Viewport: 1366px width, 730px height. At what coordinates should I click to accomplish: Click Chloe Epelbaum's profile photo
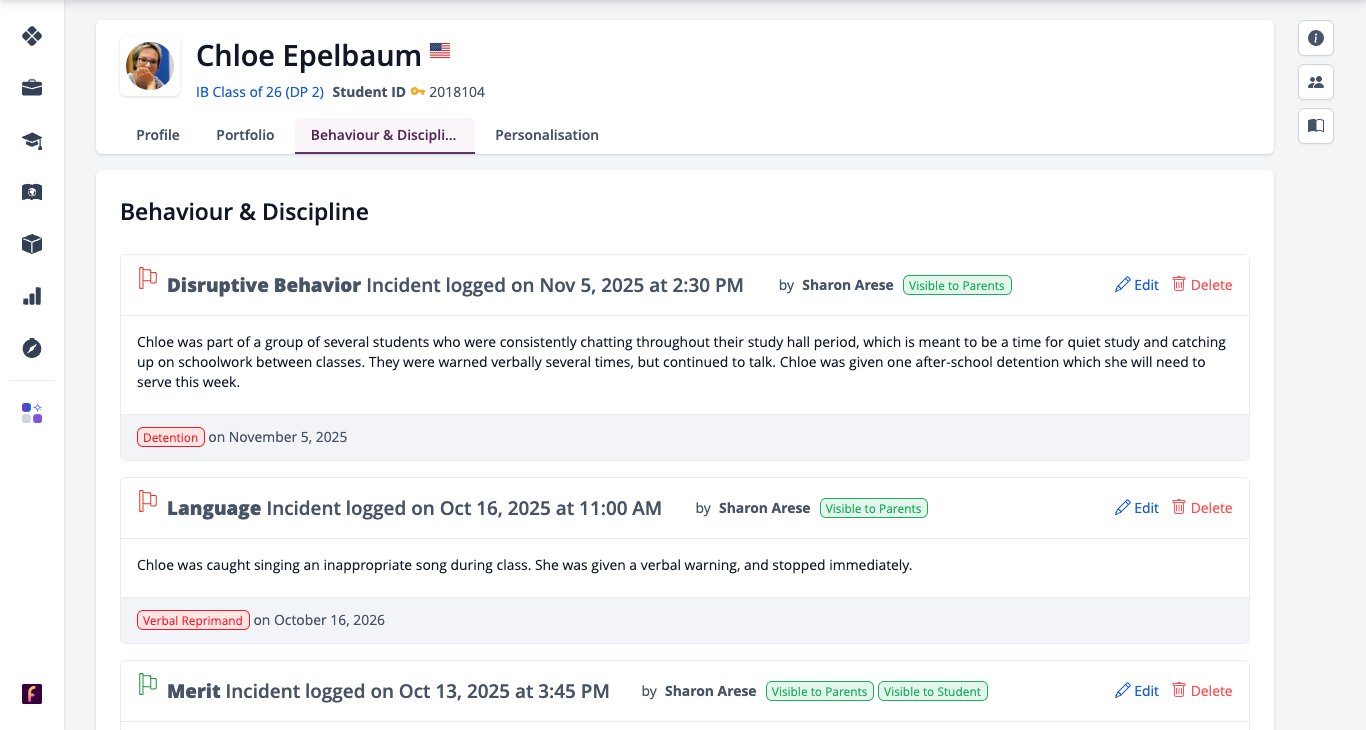coord(150,66)
